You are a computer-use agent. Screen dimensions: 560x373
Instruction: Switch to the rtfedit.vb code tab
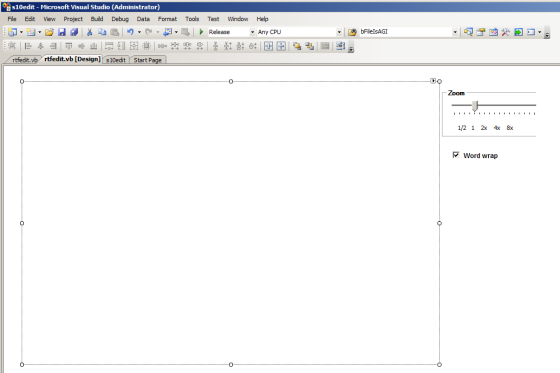pos(25,60)
